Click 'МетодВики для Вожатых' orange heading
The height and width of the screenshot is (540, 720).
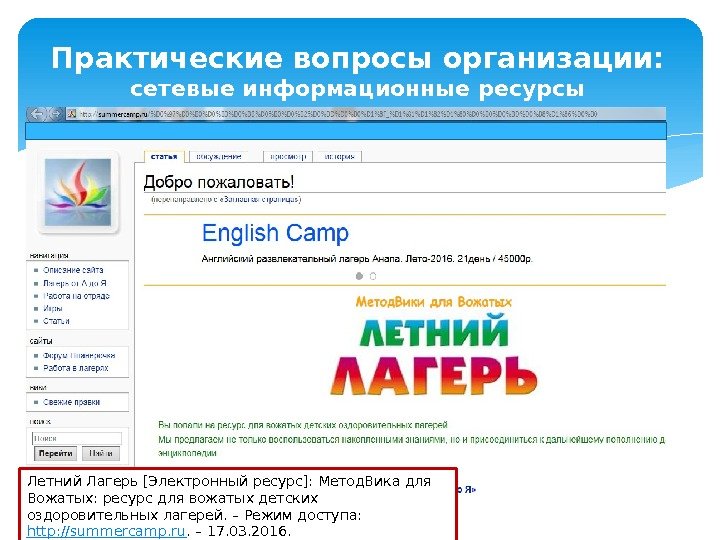[x=433, y=302]
